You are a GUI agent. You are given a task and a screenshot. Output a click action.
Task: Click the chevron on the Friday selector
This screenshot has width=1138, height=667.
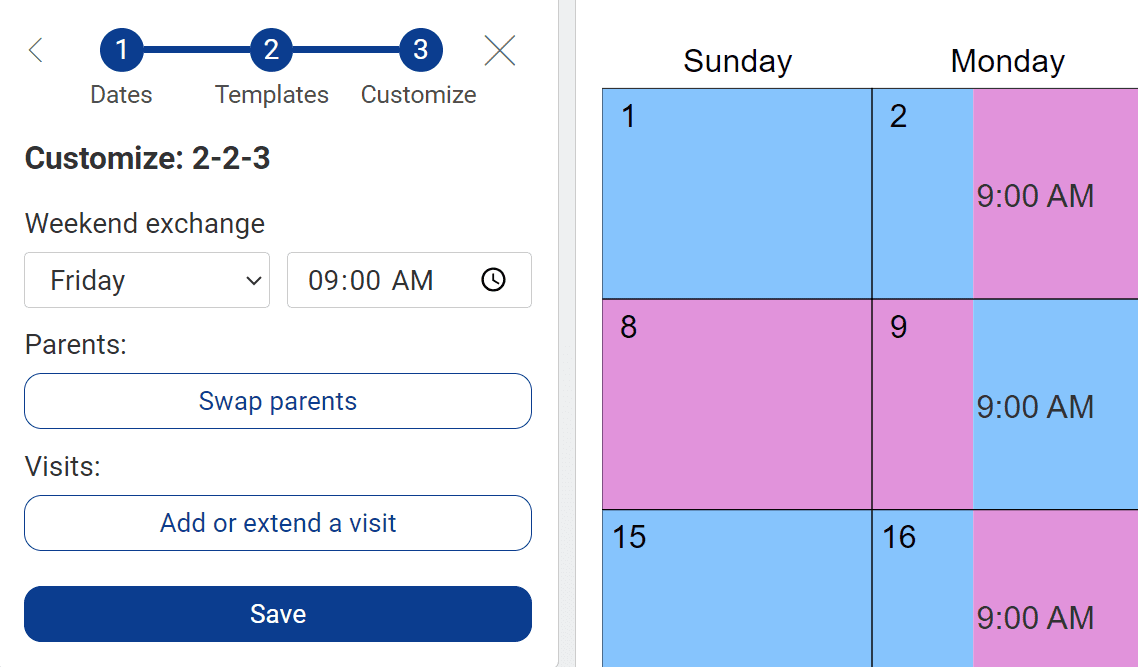[253, 280]
